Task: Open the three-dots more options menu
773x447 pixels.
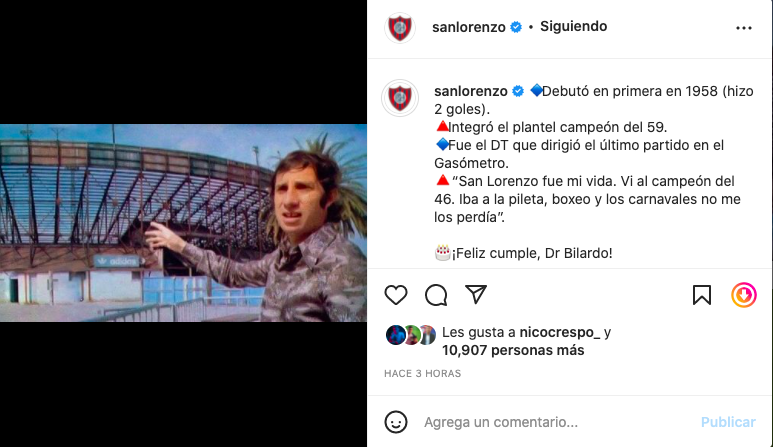Action: coord(743,28)
